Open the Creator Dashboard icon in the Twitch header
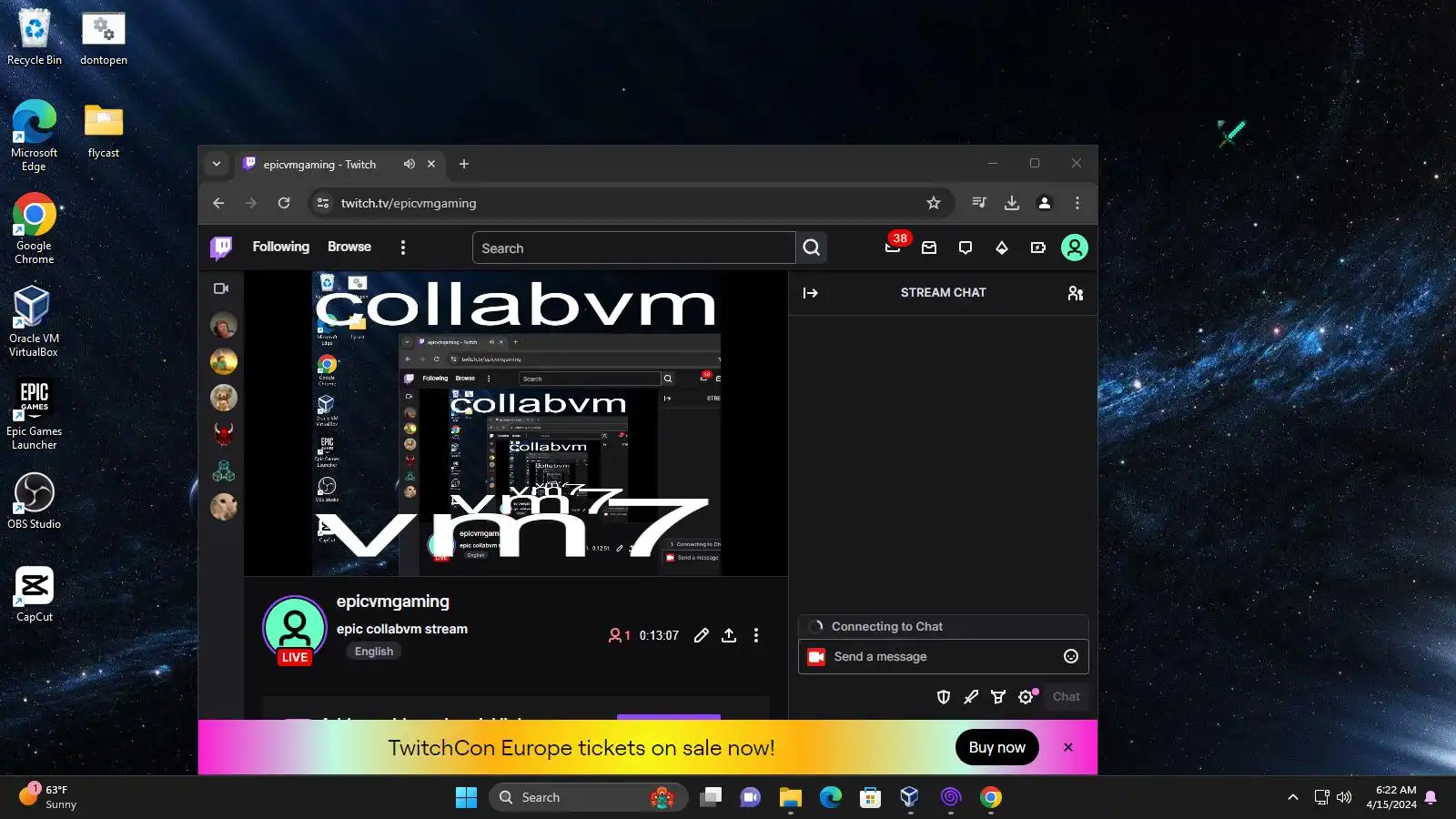This screenshot has height=819, width=1456. click(1038, 248)
